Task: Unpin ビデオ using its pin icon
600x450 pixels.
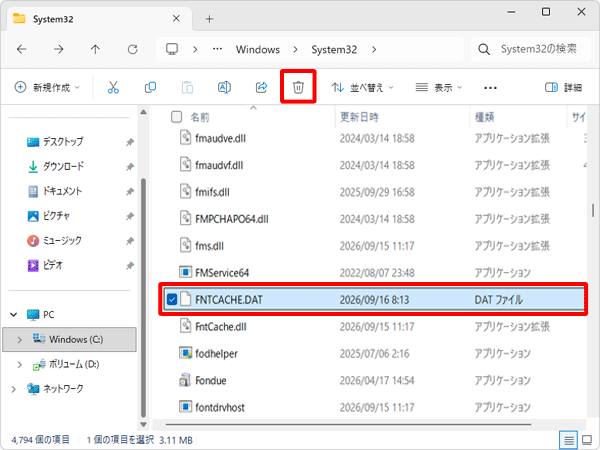Action: [x=130, y=265]
